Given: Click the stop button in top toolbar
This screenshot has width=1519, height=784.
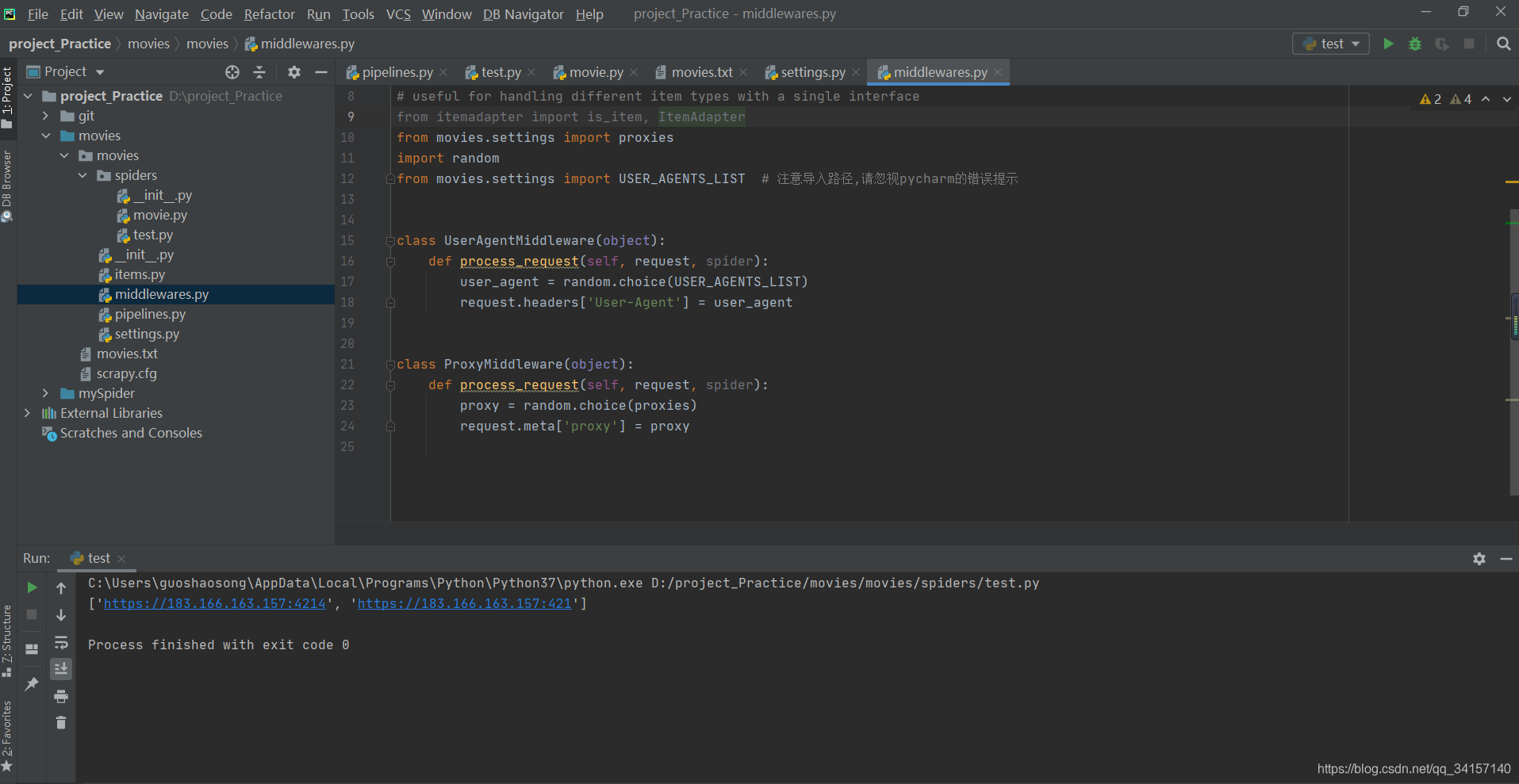Looking at the screenshot, I should 1469,44.
